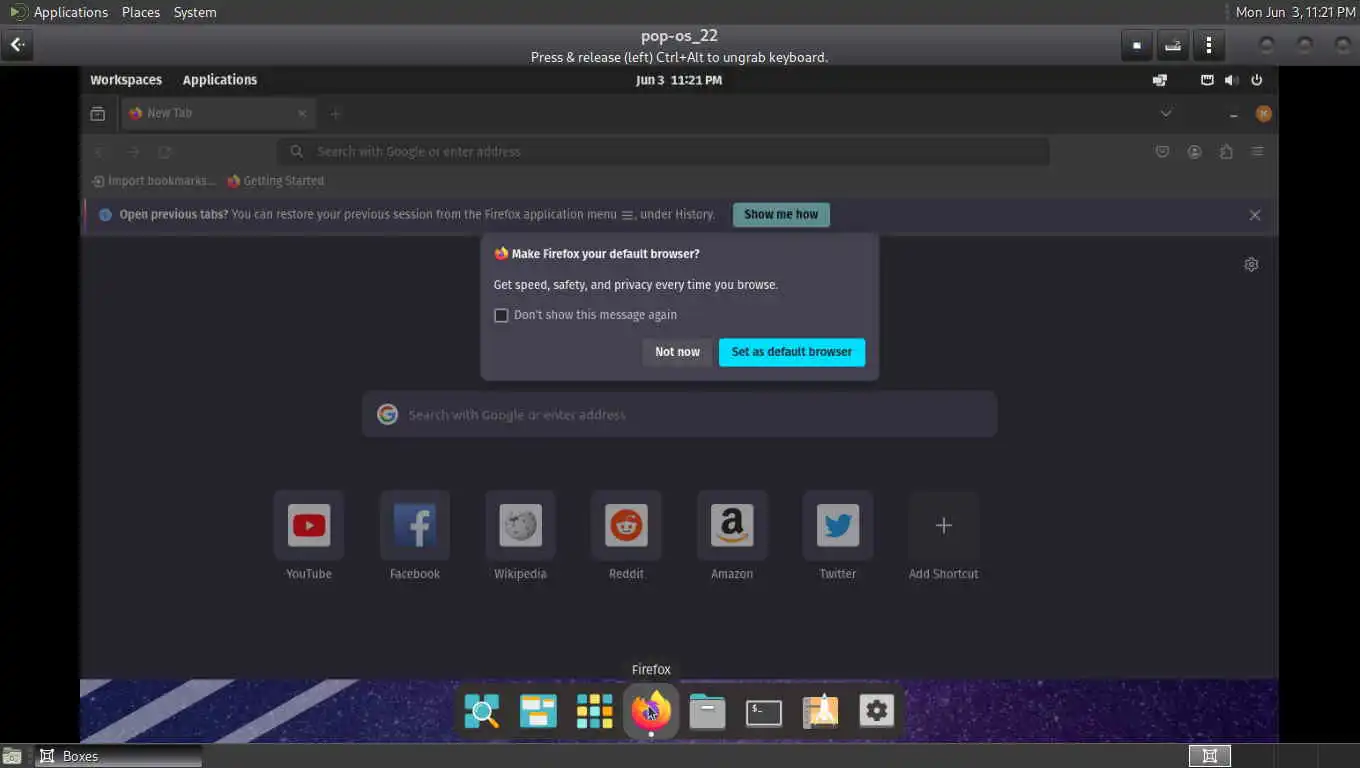Viewport: 1360px width, 768px height.
Task: Click Set as default browser
Action: pos(792,352)
